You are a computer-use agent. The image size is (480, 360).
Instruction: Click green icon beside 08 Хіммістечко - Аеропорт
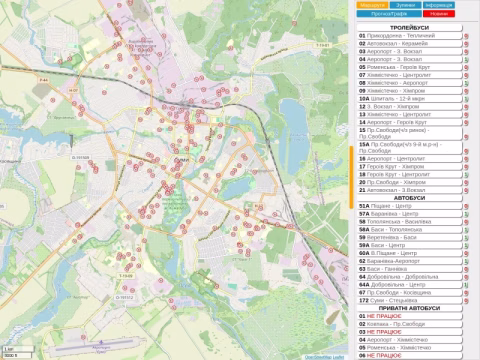[466, 83]
